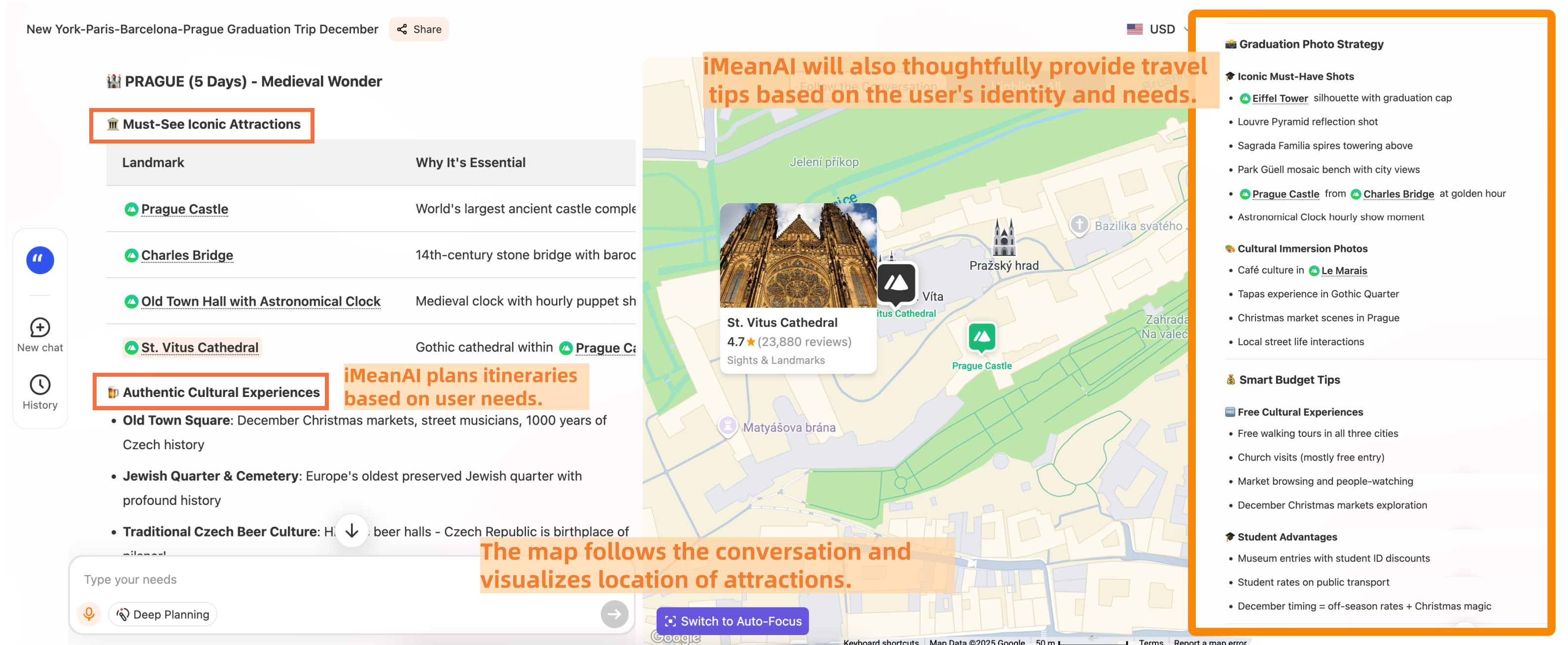This screenshot has height=645, width=1568.
Task: Click the Switch to Auto-Focus button
Action: pyautogui.click(x=732, y=621)
